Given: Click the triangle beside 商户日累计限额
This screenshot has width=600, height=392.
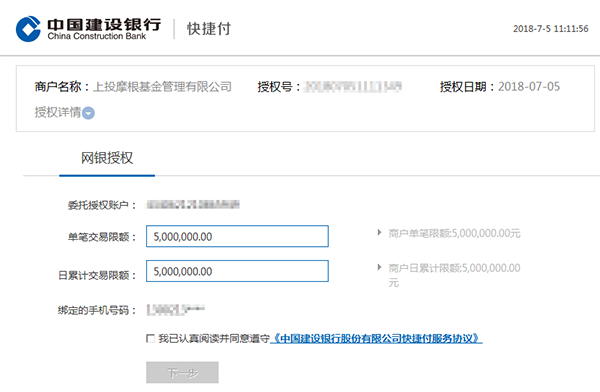Looking at the screenshot, I should [379, 267].
